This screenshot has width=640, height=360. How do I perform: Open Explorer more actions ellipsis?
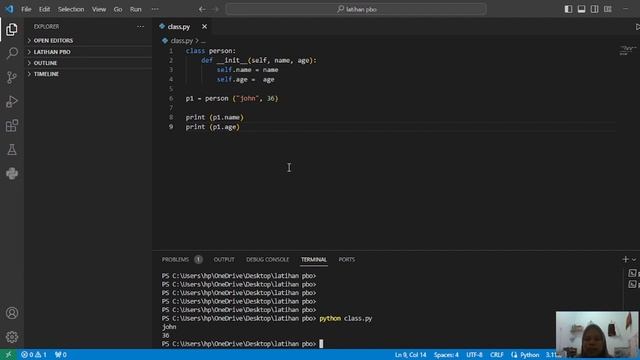tap(140, 27)
